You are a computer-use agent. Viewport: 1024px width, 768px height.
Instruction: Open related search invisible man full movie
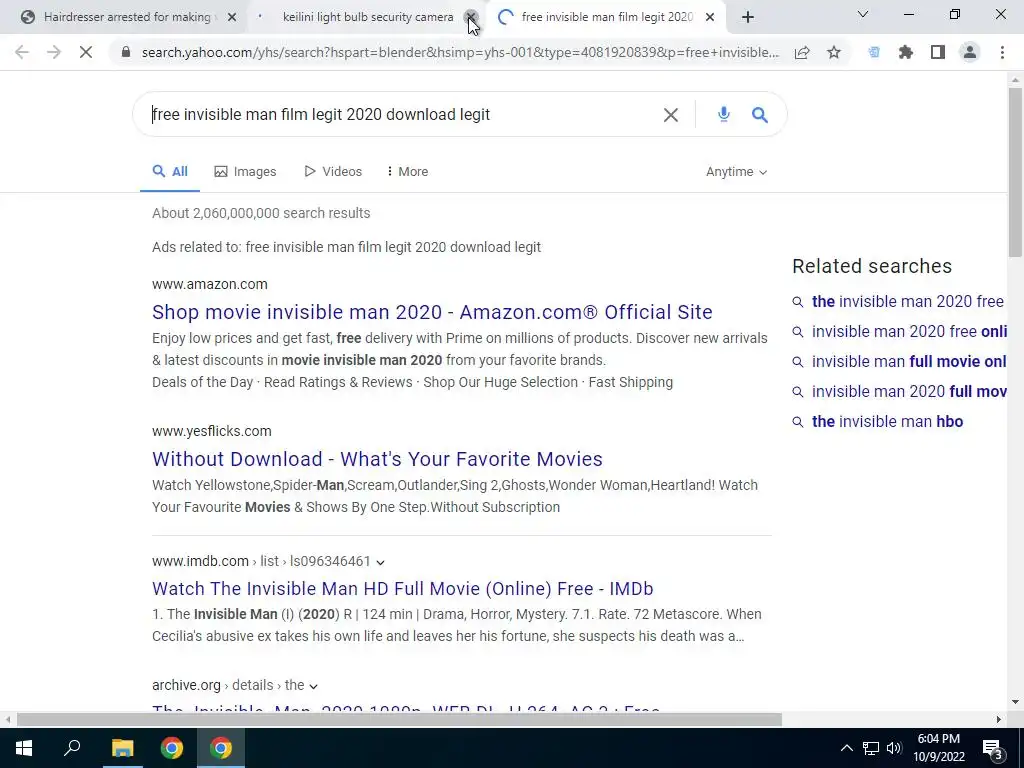pos(909,362)
